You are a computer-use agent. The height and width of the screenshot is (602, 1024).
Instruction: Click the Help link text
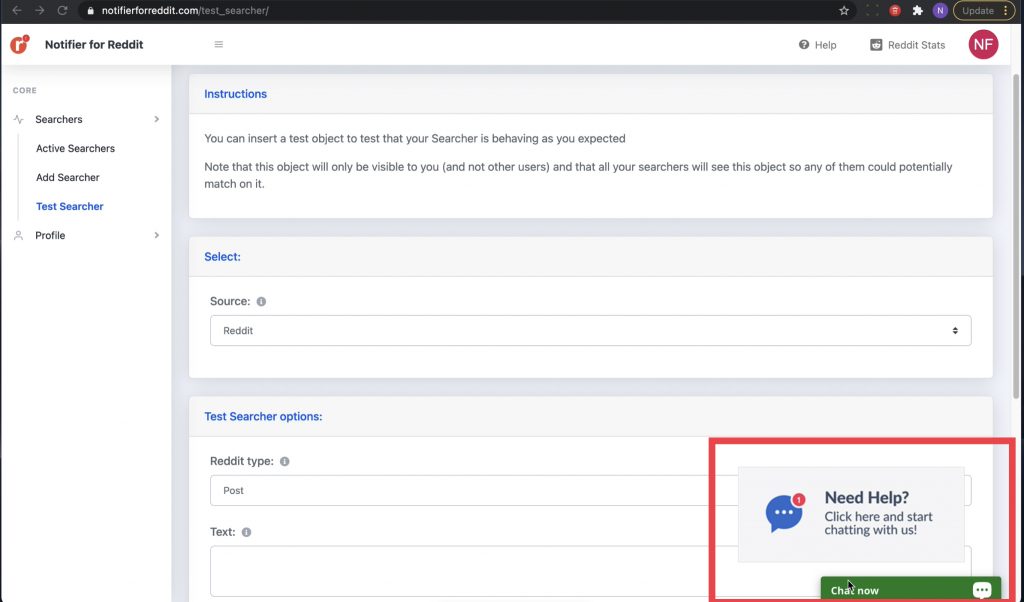[825, 45]
